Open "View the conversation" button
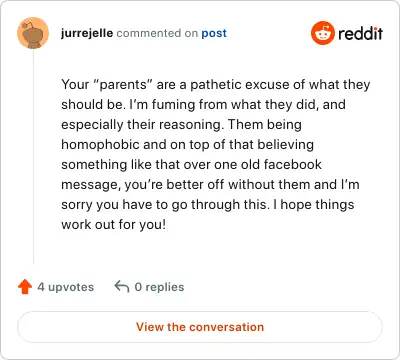Image resolution: width=400 pixels, height=360 pixels. coord(200,327)
